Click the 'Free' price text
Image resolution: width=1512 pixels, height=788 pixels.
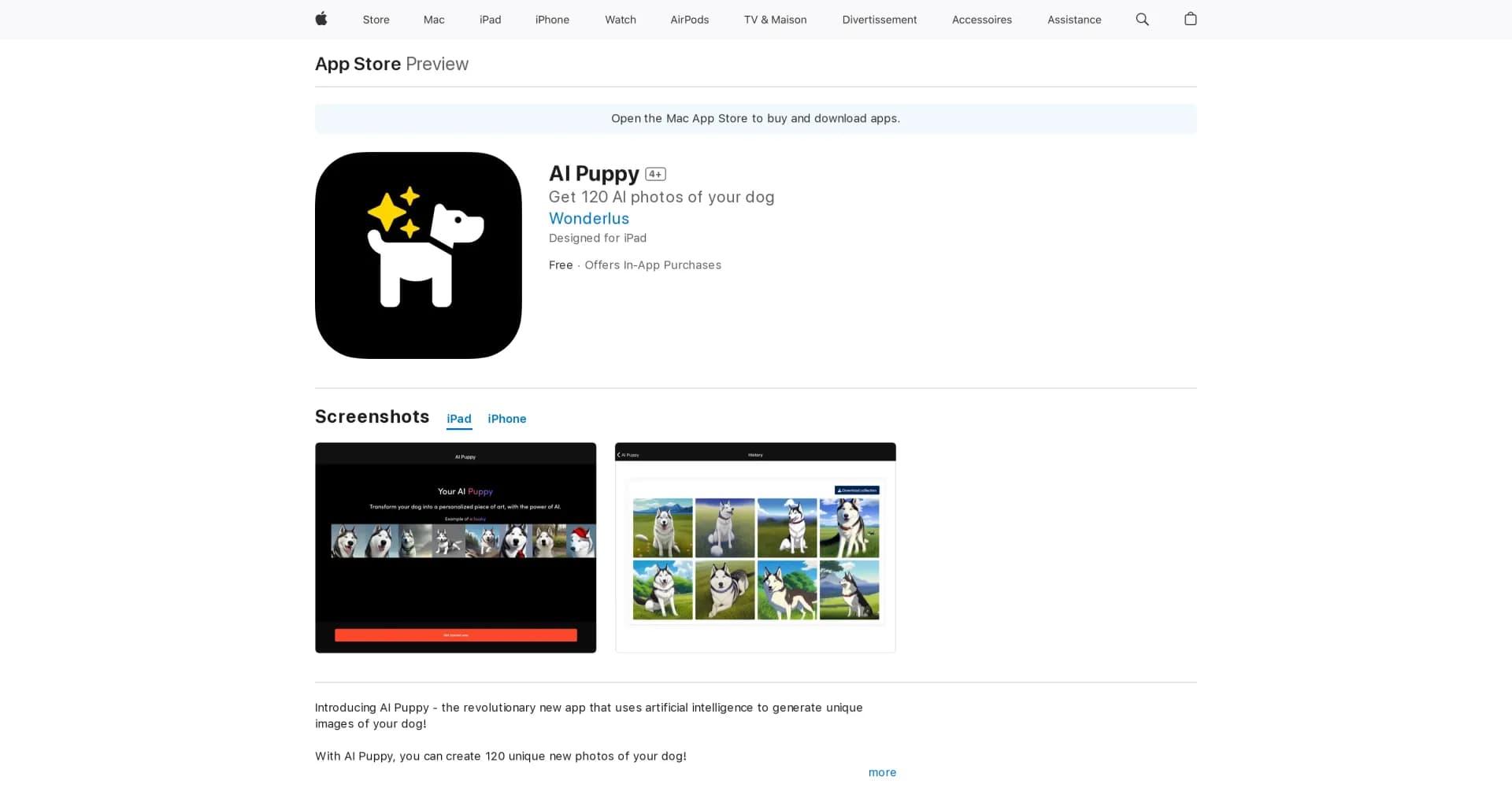point(561,265)
